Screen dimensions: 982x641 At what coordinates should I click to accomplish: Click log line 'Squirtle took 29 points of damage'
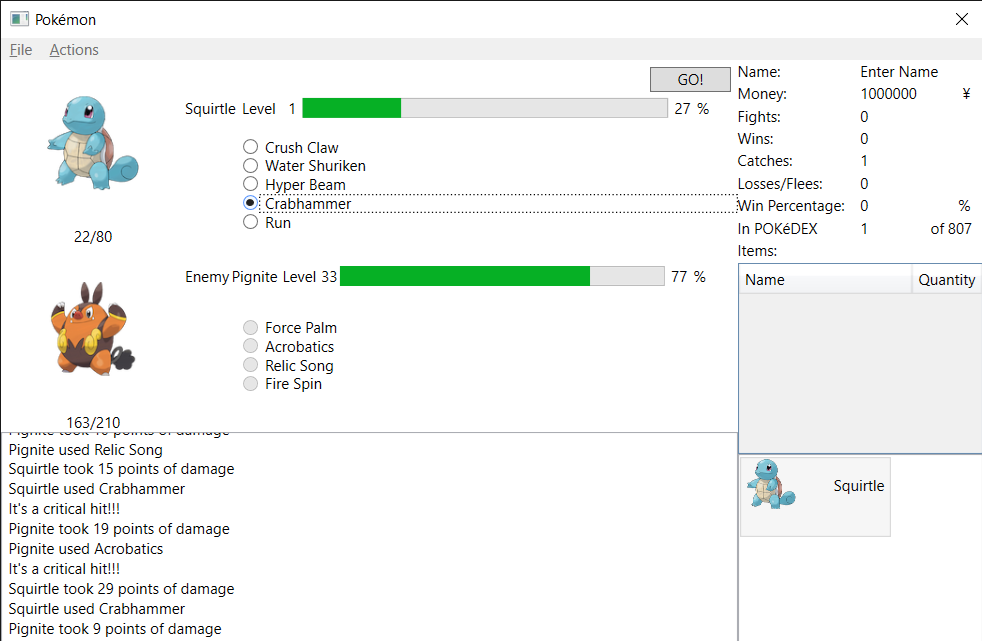[x=121, y=589]
